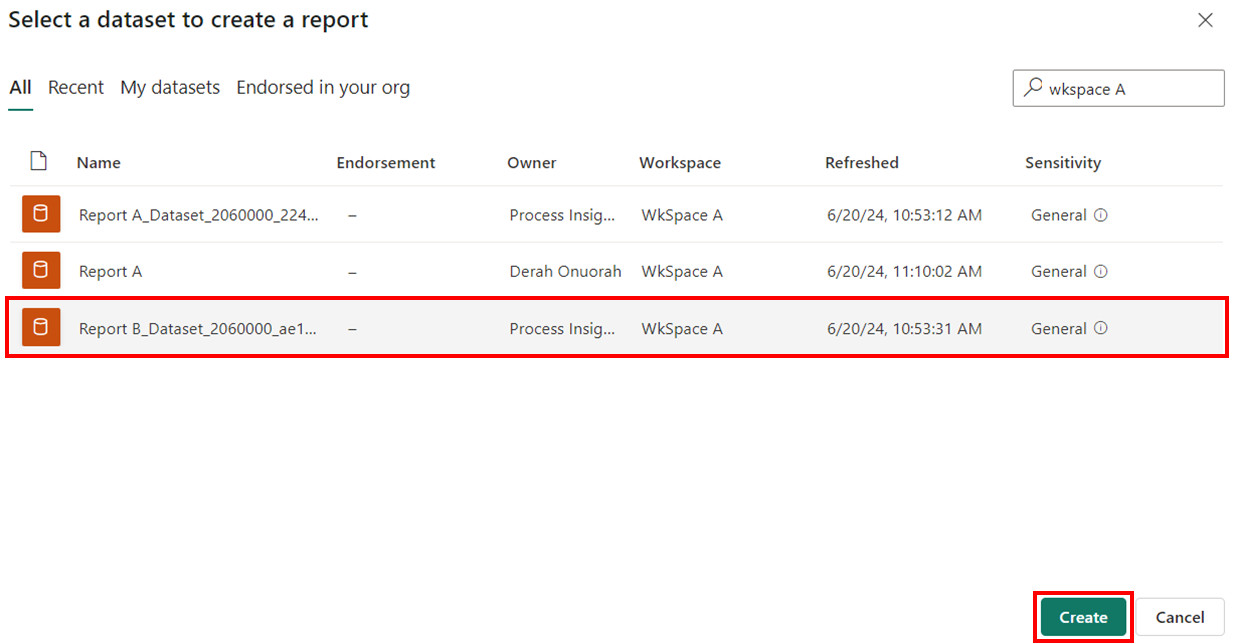Click the dataset icon beside Report A

point(41,271)
